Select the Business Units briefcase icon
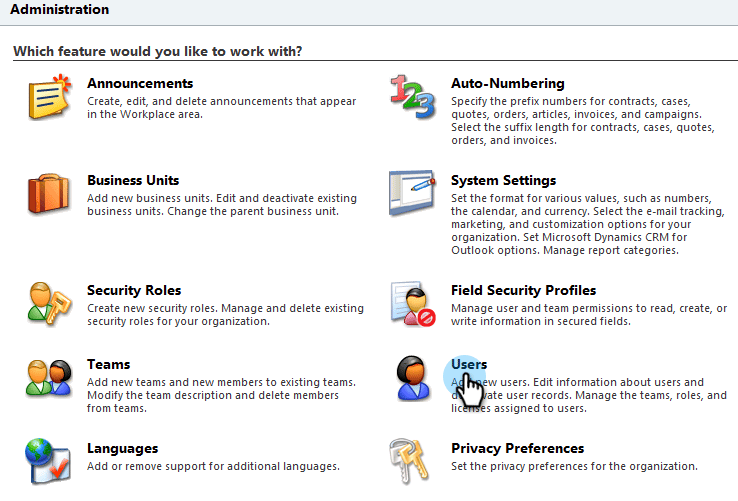 [49, 194]
